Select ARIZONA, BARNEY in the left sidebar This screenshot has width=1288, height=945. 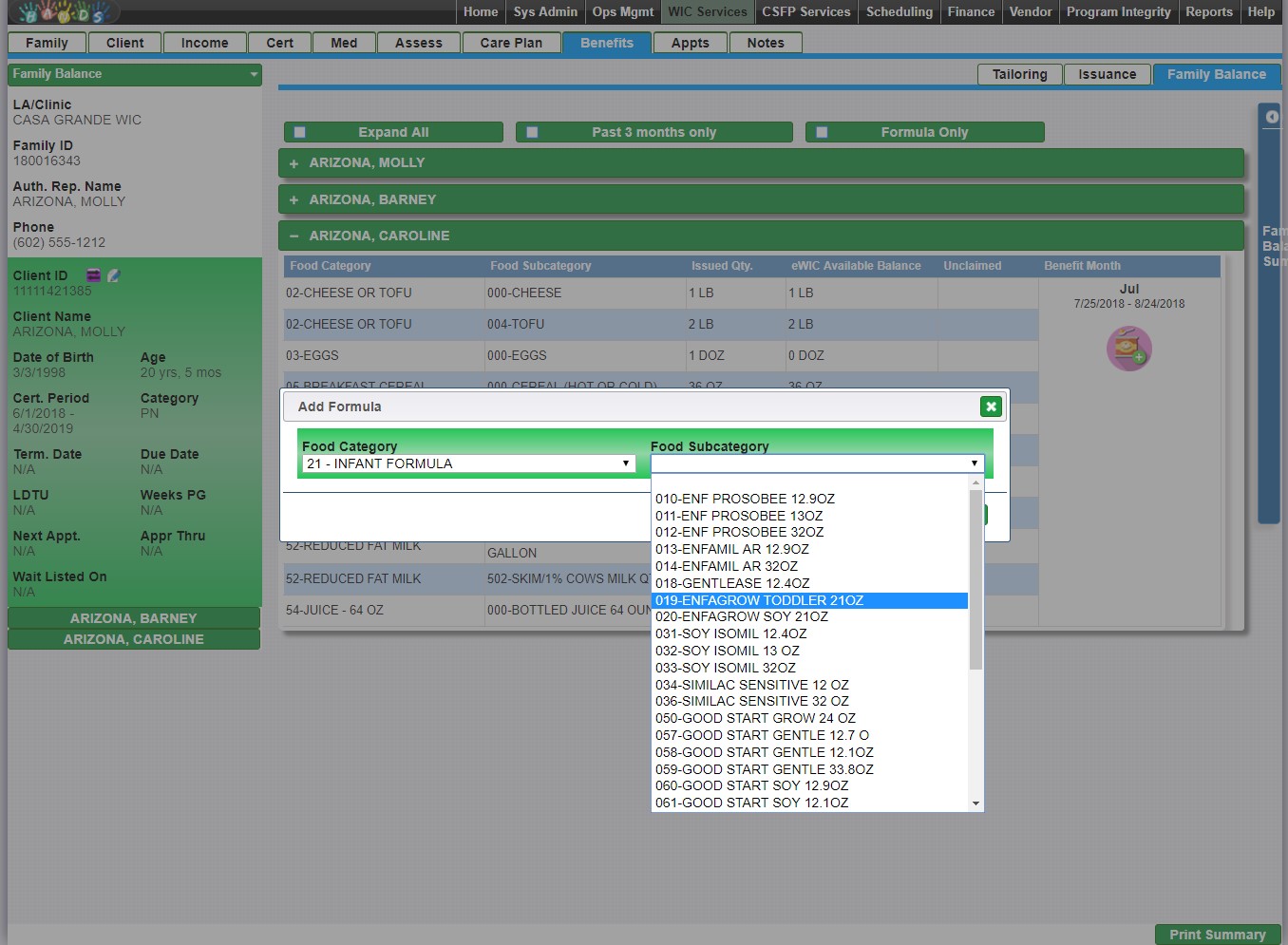click(x=134, y=618)
